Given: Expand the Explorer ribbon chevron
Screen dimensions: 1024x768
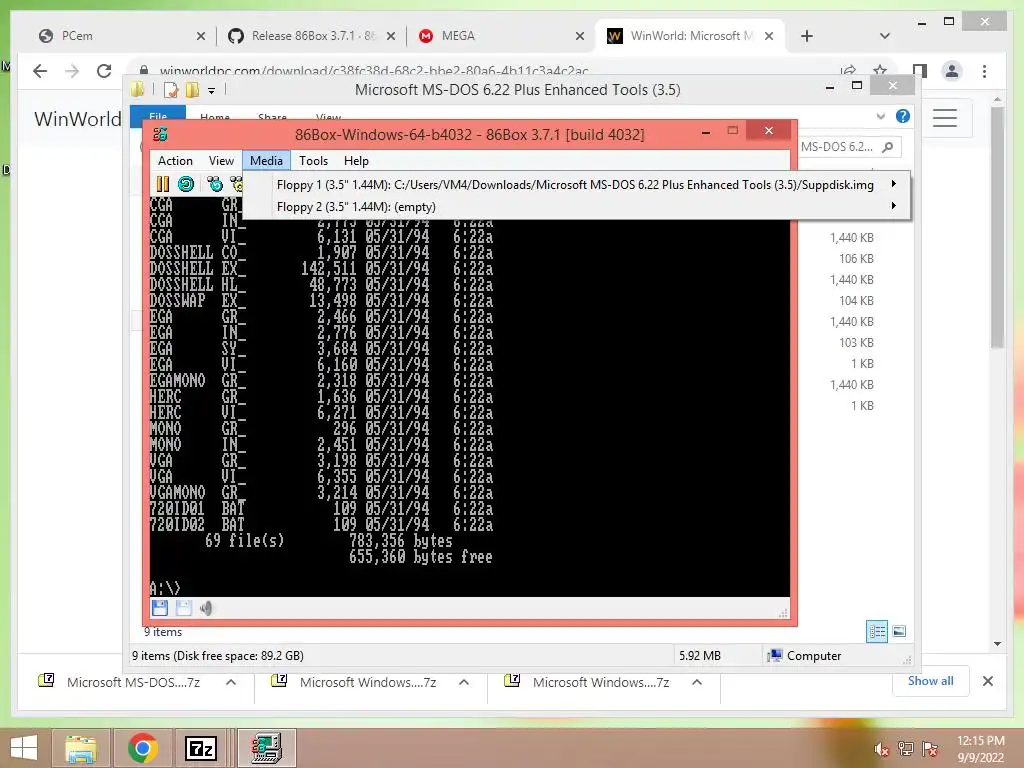Looking at the screenshot, I should (881, 116).
